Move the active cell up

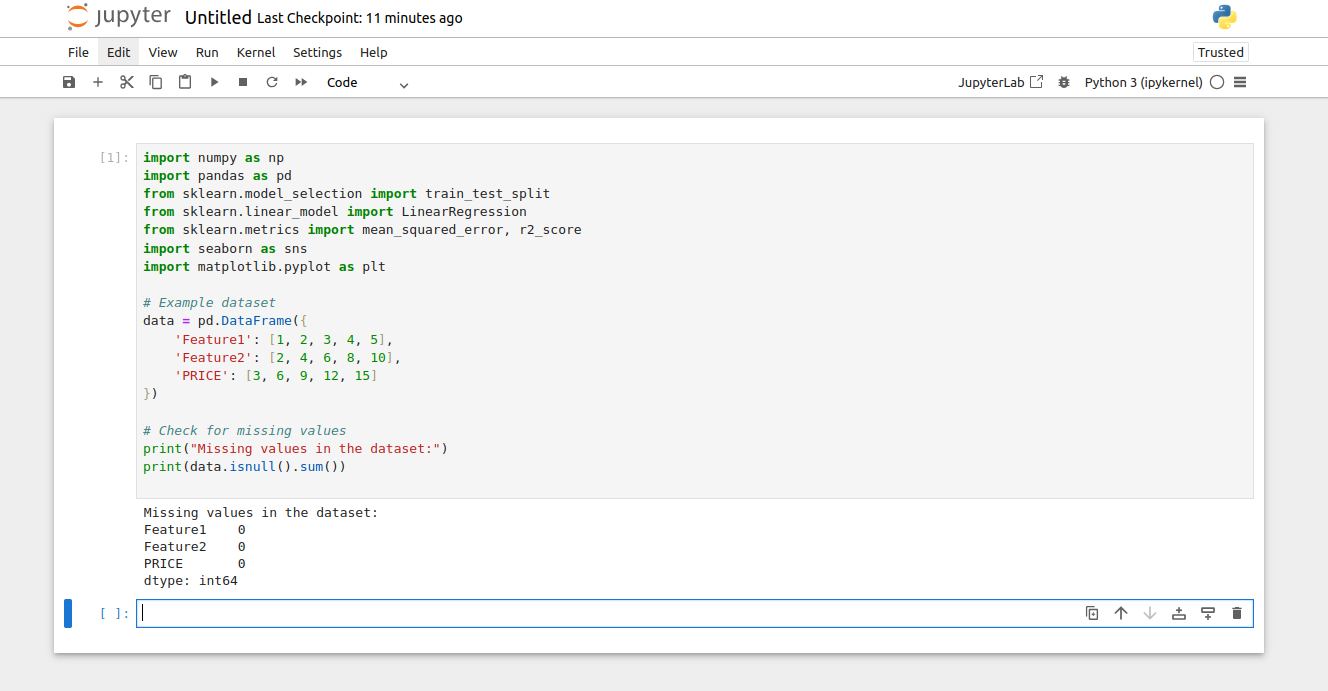pyautogui.click(x=1121, y=613)
